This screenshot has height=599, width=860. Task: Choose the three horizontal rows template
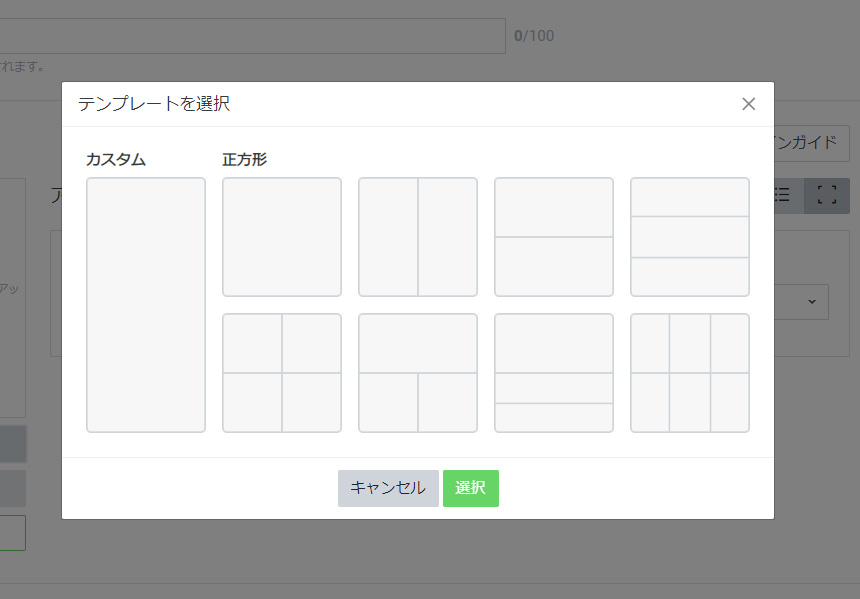(x=690, y=237)
